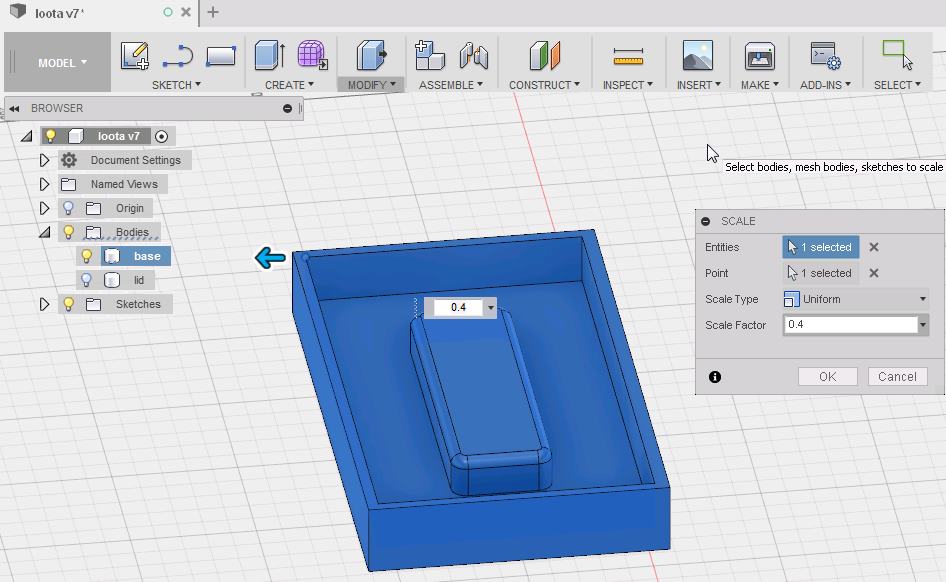Click the loota v7 component cube icon
The image size is (946, 582).
pyautogui.click(x=76, y=136)
